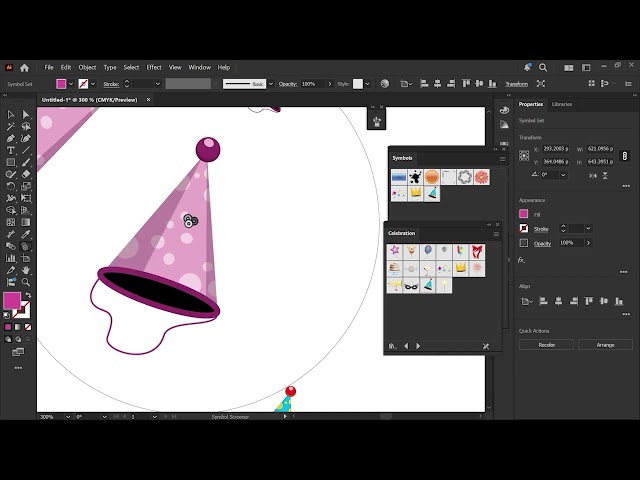Select the Rotate tool
The width and height of the screenshot is (640, 480).
[11, 186]
